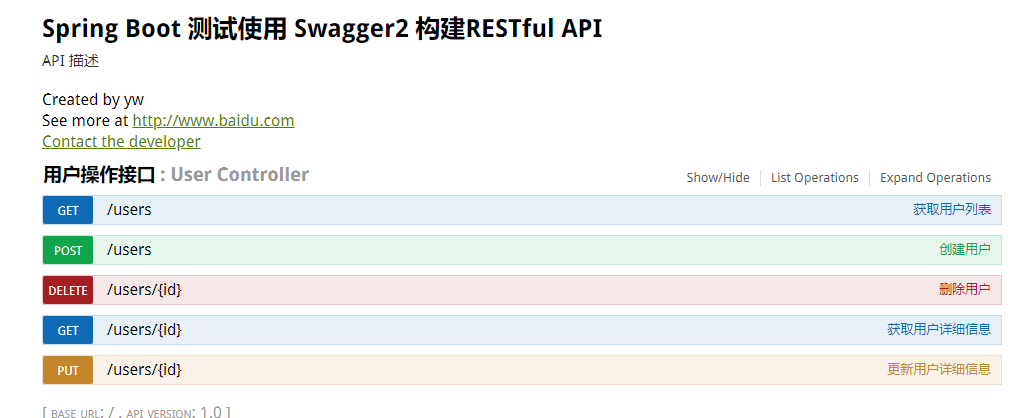Open the http://www.baidu.com link
1019x418 pixels.
[213, 120]
